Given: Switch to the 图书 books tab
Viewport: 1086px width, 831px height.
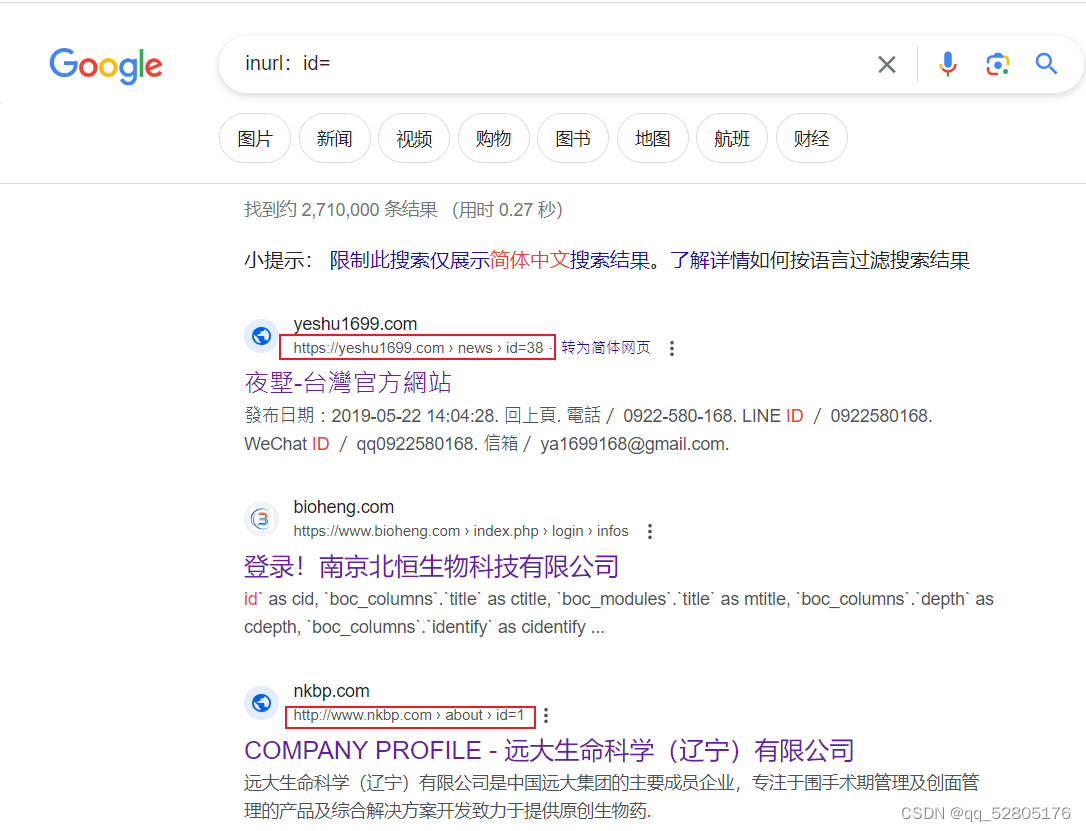Looking at the screenshot, I should (x=573, y=138).
